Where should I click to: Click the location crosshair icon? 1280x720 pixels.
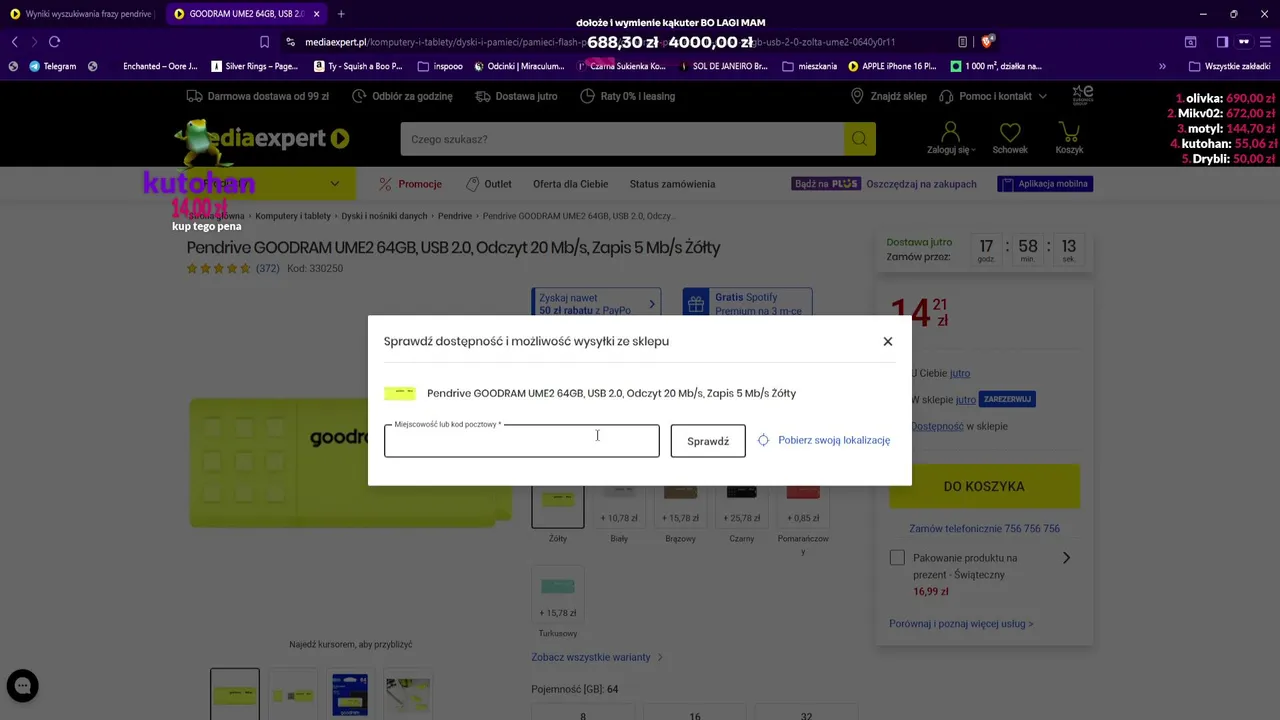click(x=763, y=440)
